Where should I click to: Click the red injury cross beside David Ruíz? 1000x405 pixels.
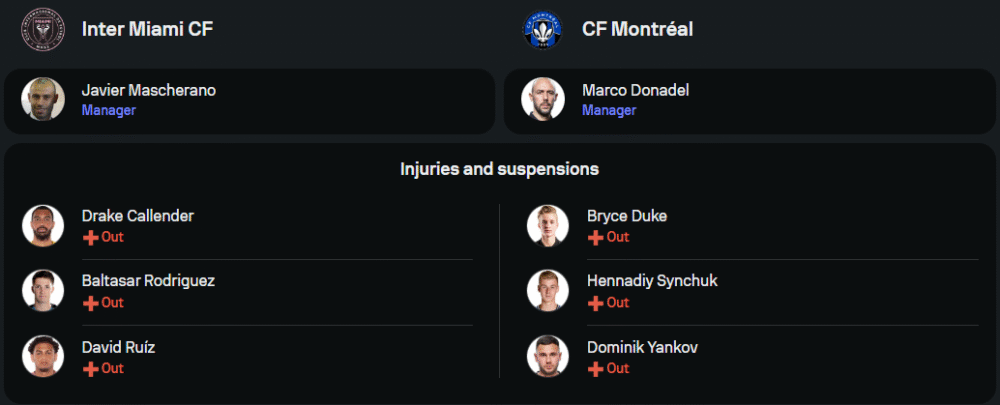coord(90,369)
